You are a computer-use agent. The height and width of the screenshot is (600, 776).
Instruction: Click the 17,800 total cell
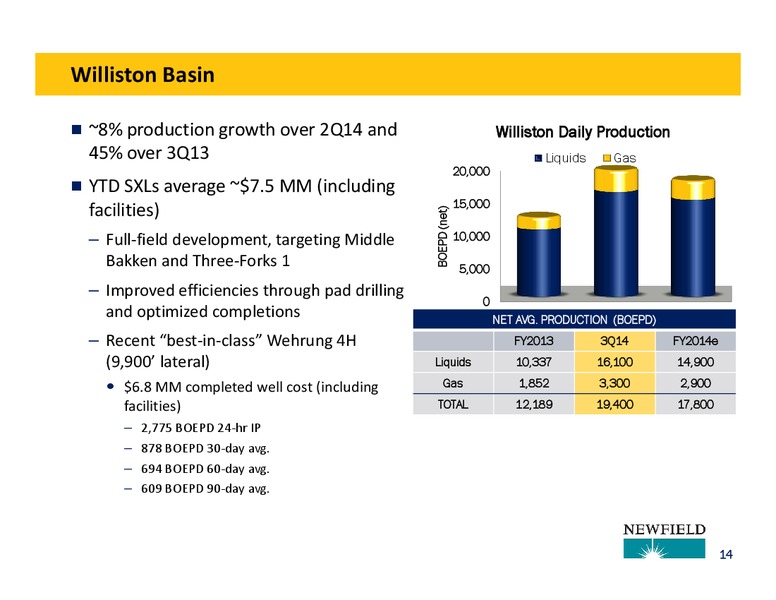point(695,404)
